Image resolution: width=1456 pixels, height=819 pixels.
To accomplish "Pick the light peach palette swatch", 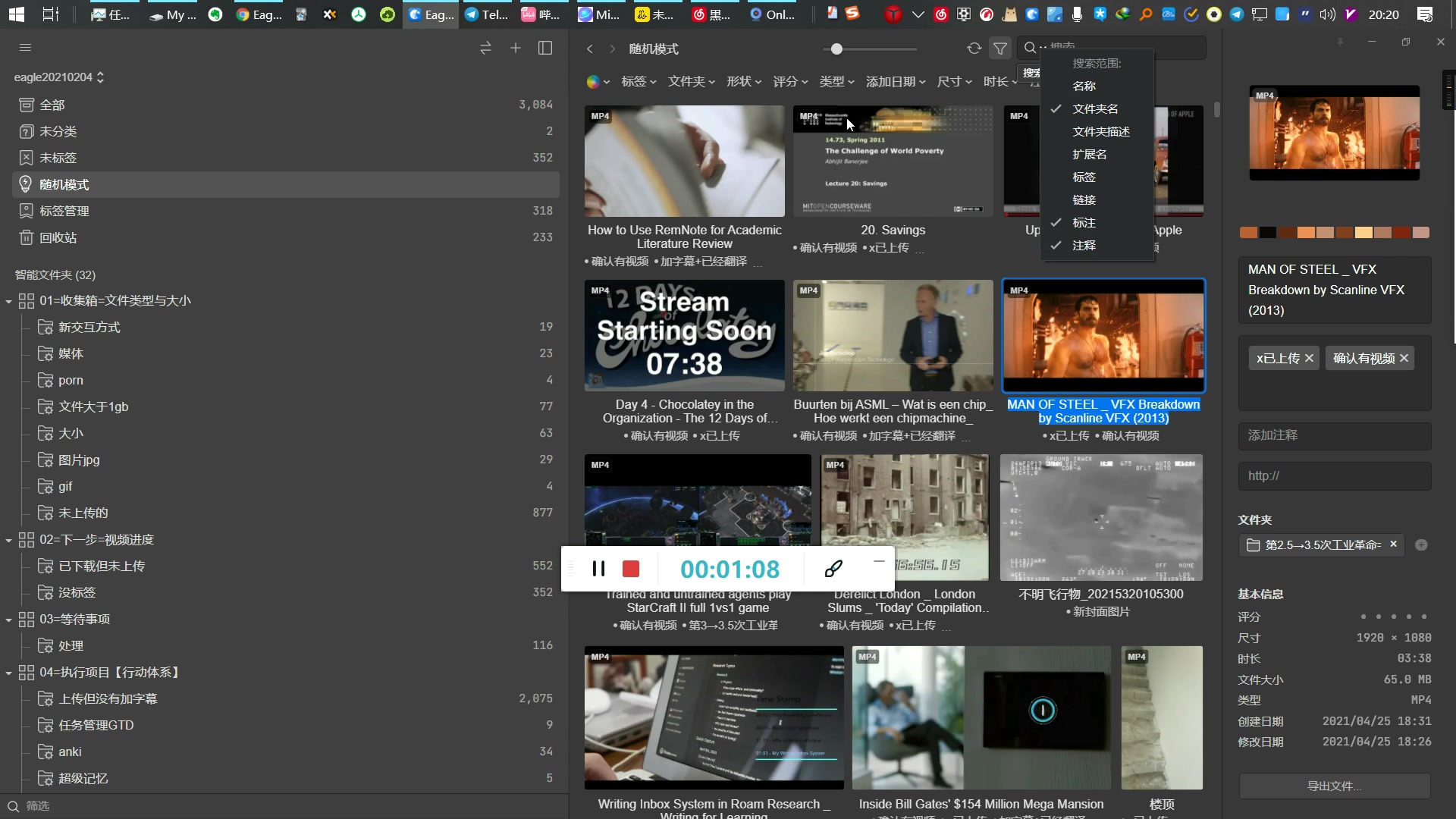I will pos(1363,232).
